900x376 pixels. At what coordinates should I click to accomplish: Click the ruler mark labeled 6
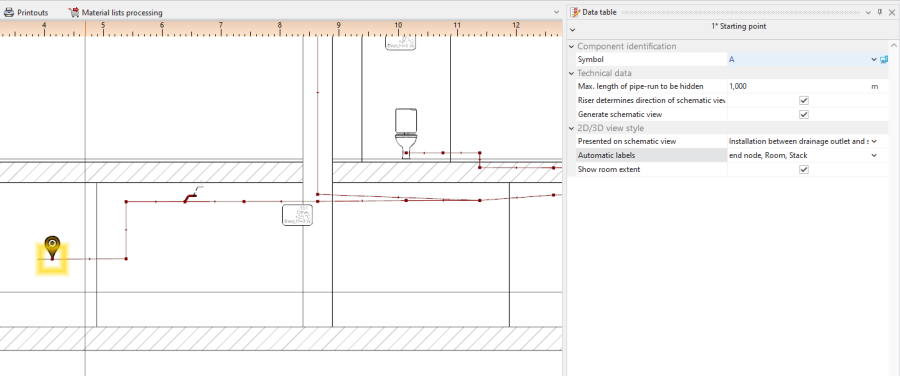pyautogui.click(x=162, y=25)
